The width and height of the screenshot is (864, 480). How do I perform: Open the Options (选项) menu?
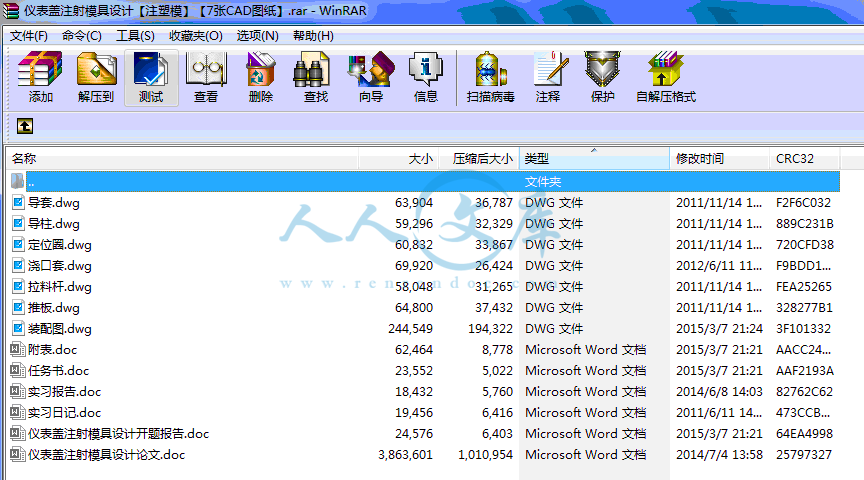(x=257, y=36)
